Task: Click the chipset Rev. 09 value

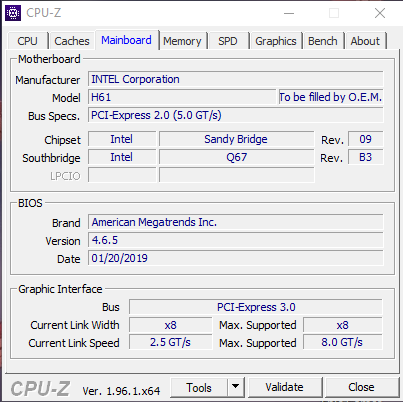Action: pyautogui.click(x=365, y=139)
